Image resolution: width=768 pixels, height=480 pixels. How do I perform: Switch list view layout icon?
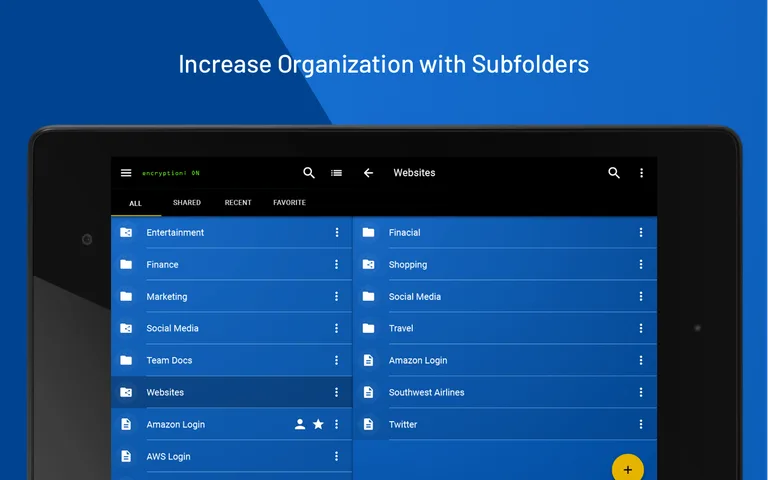coord(336,173)
